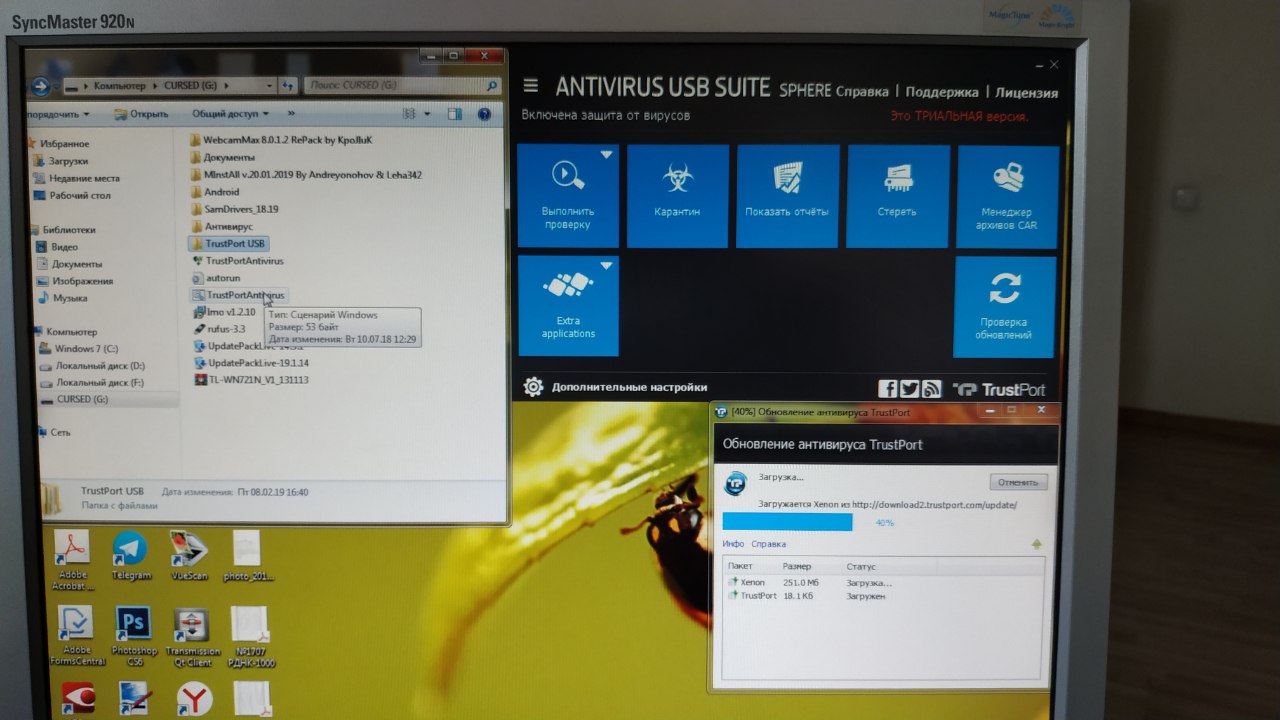The image size is (1280, 720).
Task: Select the 'WebcamMax 8.0.1.2 RePack' folder
Action: (x=279, y=140)
